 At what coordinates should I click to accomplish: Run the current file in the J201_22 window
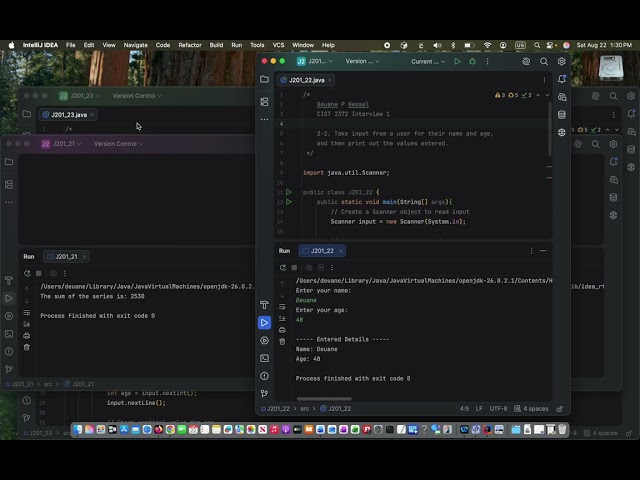click(x=457, y=62)
